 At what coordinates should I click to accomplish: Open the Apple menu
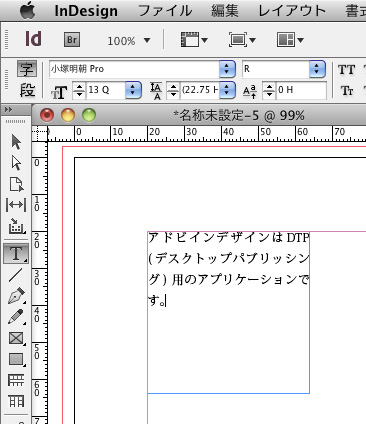click(x=27, y=10)
